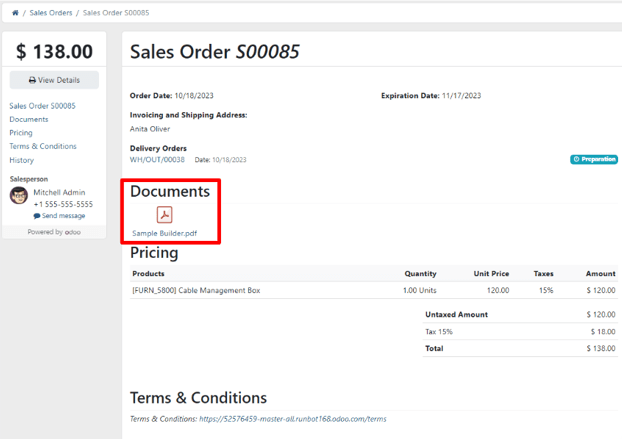Click Mitchell Admin's avatar picture
The height and width of the screenshot is (439, 622).
pos(19,196)
